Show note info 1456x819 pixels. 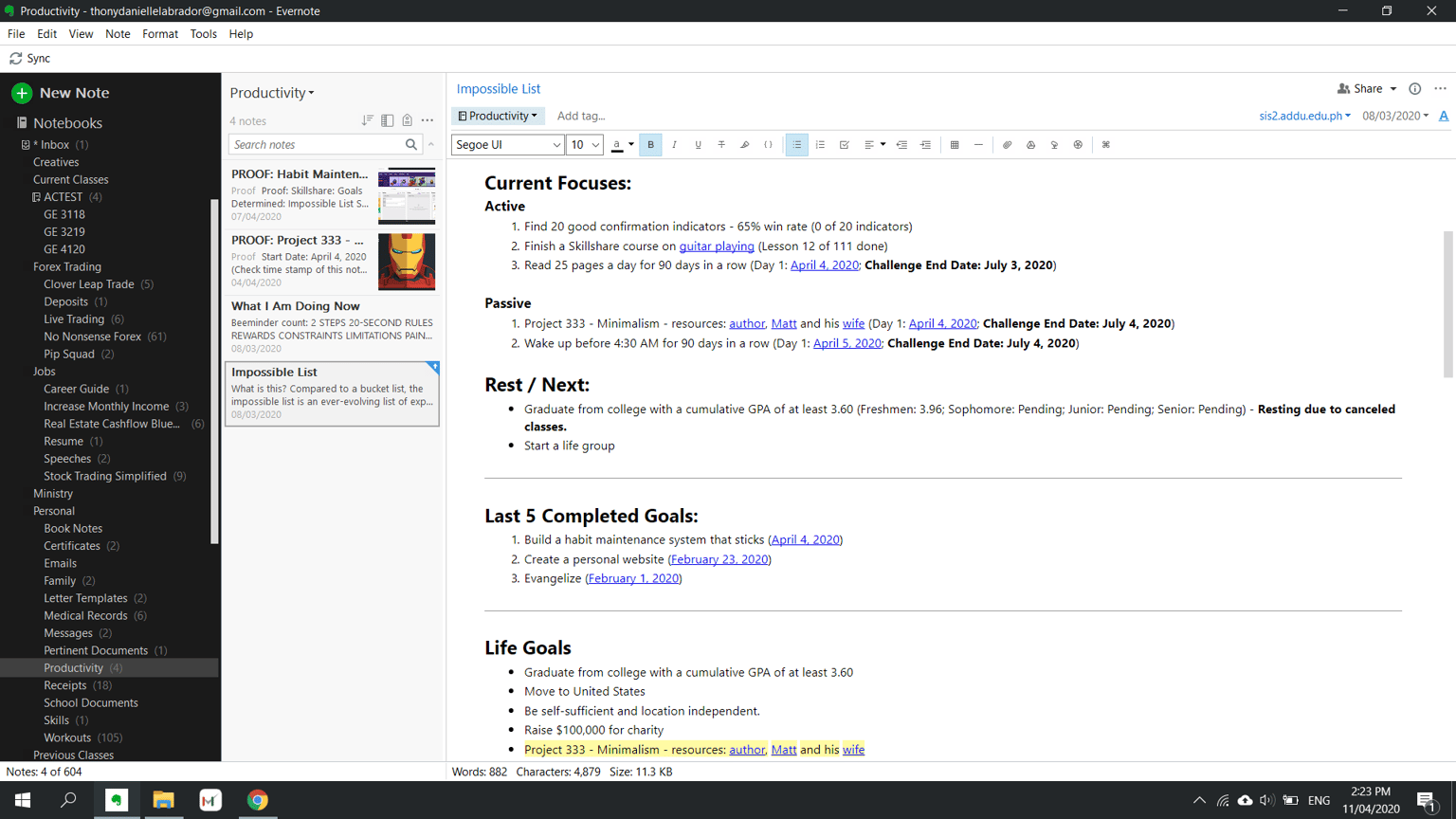[1414, 89]
